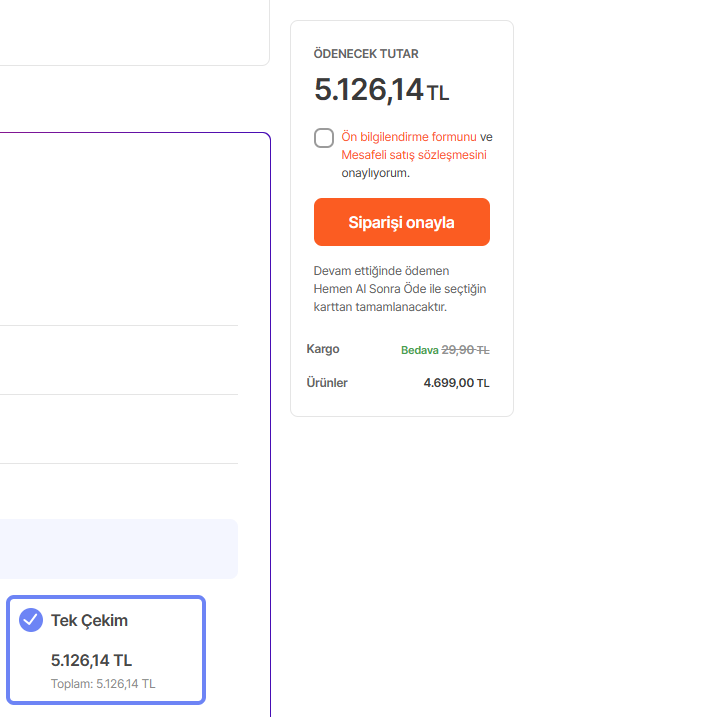715x717 pixels.
Task: Open the Mesafeli satış sözleşmesini link
Action: 414,155
